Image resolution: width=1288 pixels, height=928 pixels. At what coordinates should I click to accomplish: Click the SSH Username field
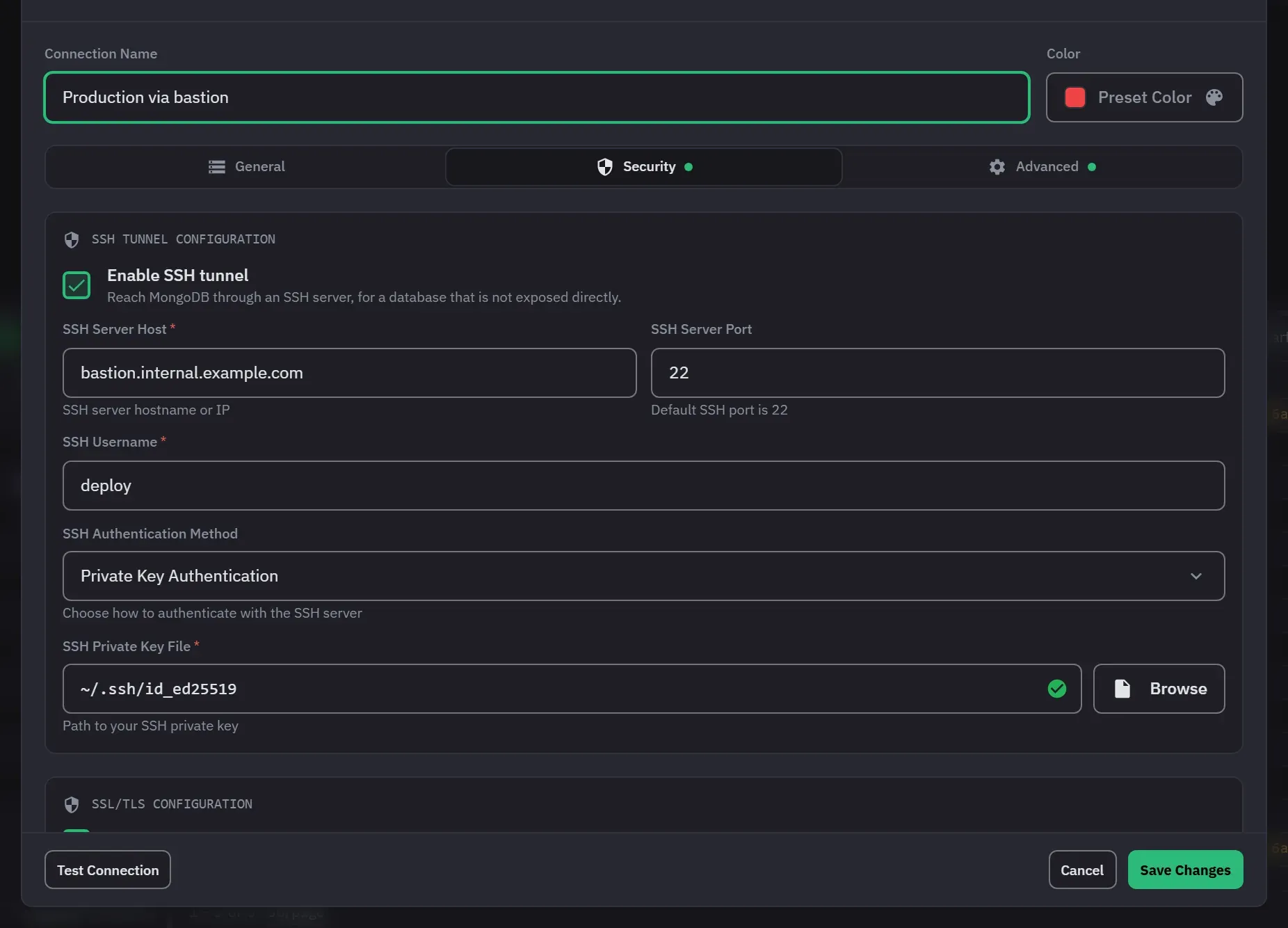(643, 486)
